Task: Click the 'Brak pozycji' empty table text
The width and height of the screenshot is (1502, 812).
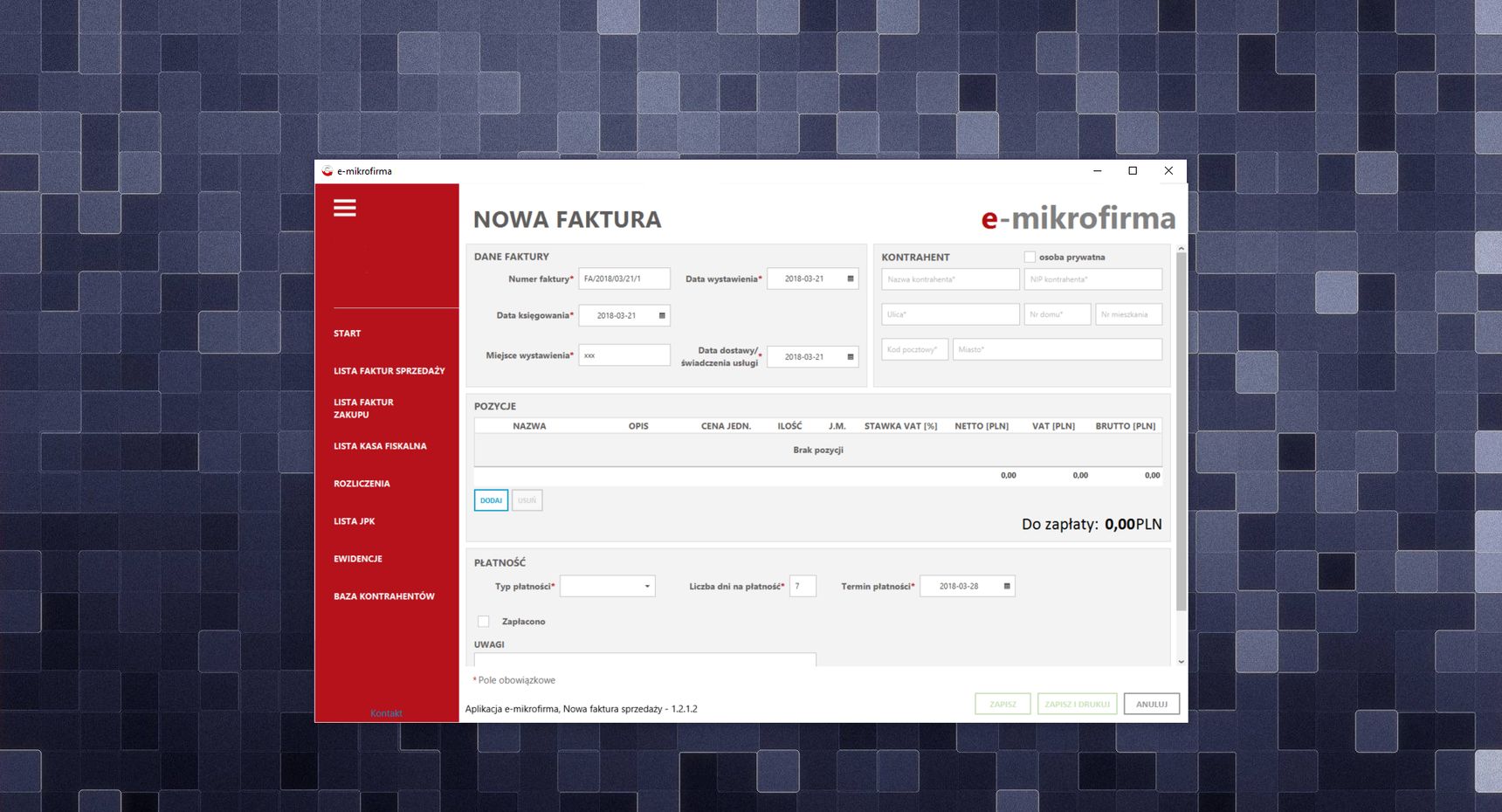Action: 818,451
